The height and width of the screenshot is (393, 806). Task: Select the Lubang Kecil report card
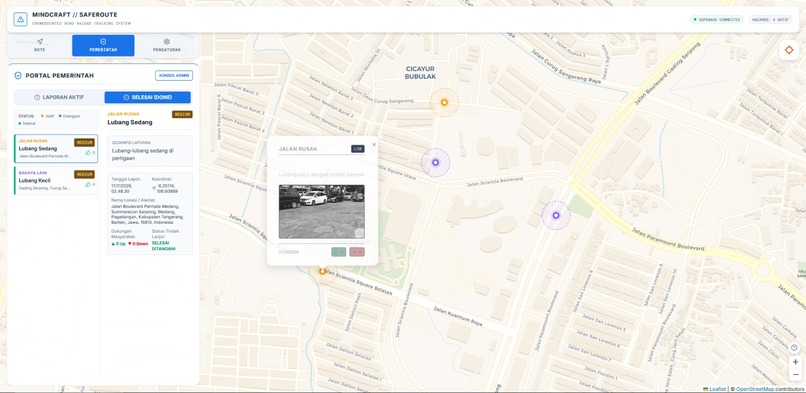(56, 181)
